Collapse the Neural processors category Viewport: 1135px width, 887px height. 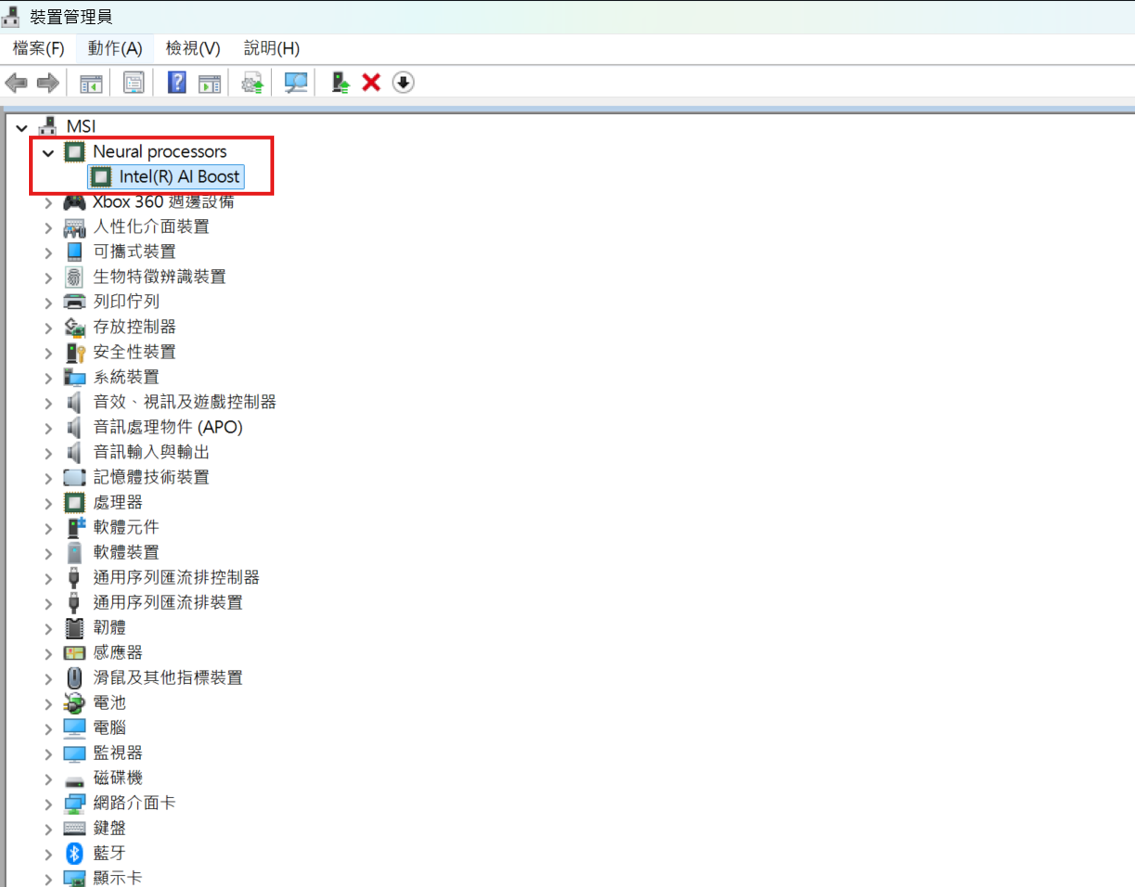(48, 152)
